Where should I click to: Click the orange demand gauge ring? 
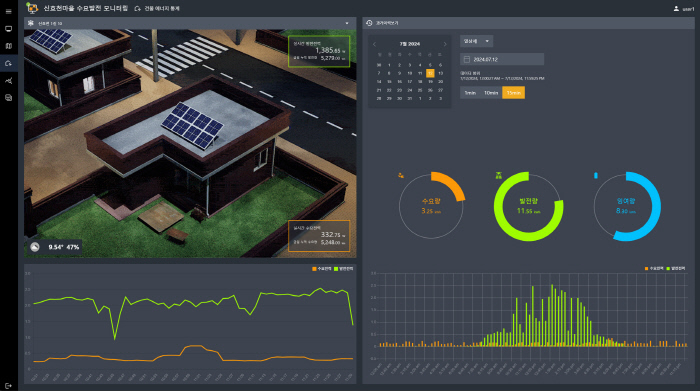[x=453, y=184]
